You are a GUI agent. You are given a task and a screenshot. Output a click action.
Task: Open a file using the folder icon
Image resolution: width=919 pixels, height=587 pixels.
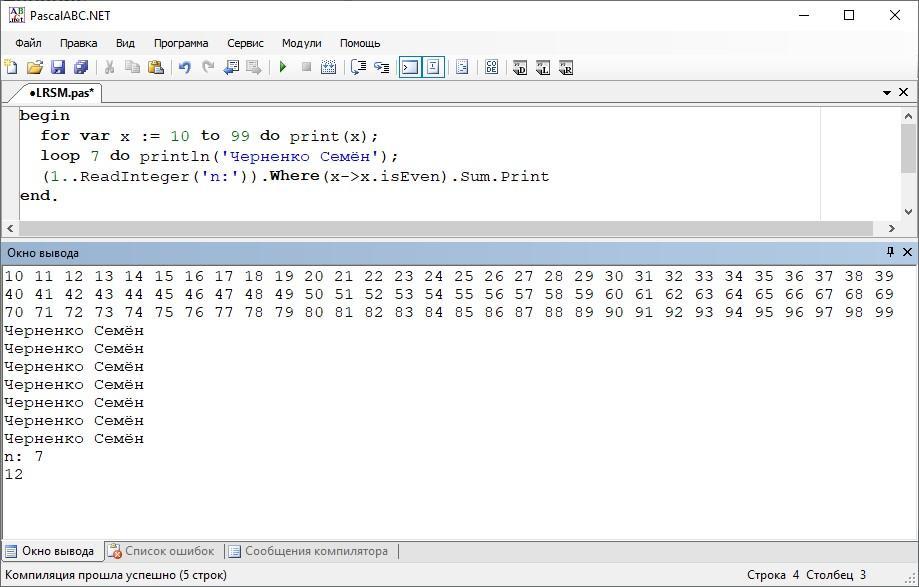(x=35, y=67)
